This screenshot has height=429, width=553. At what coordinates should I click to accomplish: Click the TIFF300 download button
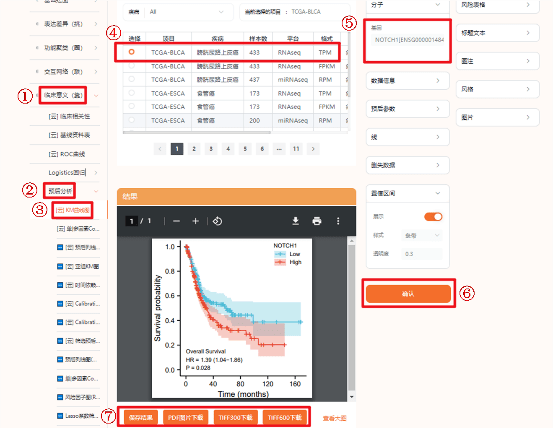(x=235, y=417)
